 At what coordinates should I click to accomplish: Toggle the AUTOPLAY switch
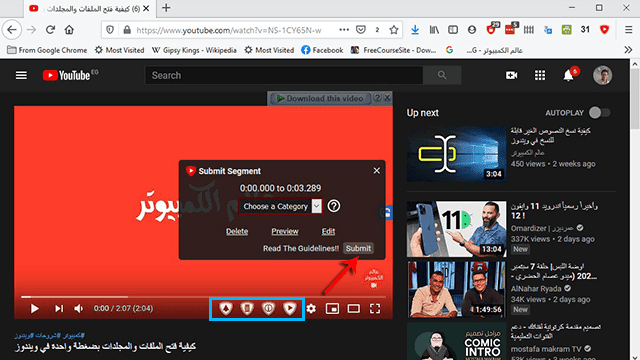(599, 113)
